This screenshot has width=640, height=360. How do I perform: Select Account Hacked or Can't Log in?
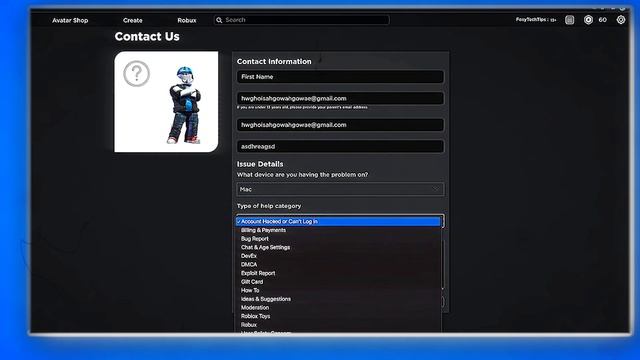pyautogui.click(x=338, y=221)
